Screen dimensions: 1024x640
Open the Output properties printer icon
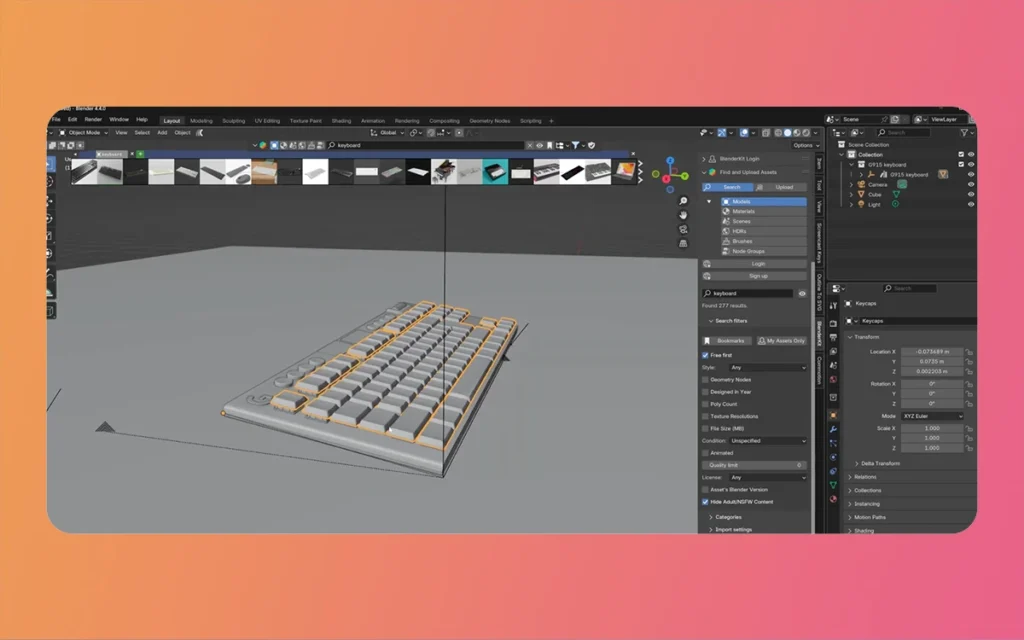833,337
